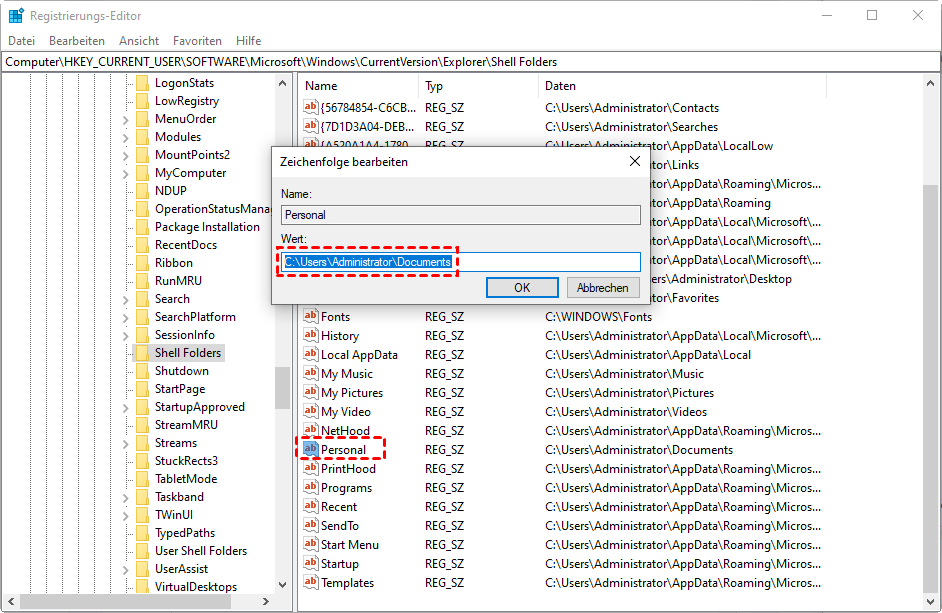Sort values by the Daten column header
Viewport: 942px width, 613px height.
coord(682,86)
